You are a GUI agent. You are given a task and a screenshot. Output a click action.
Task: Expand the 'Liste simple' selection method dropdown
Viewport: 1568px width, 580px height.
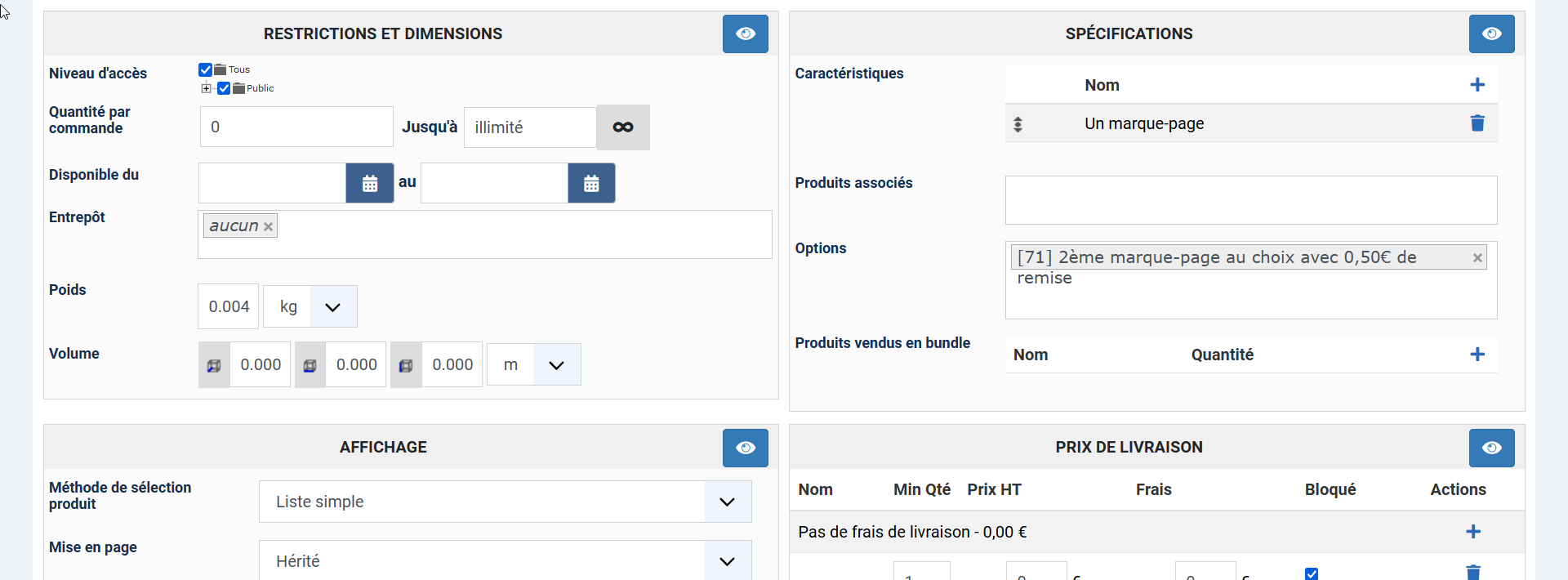[727, 502]
